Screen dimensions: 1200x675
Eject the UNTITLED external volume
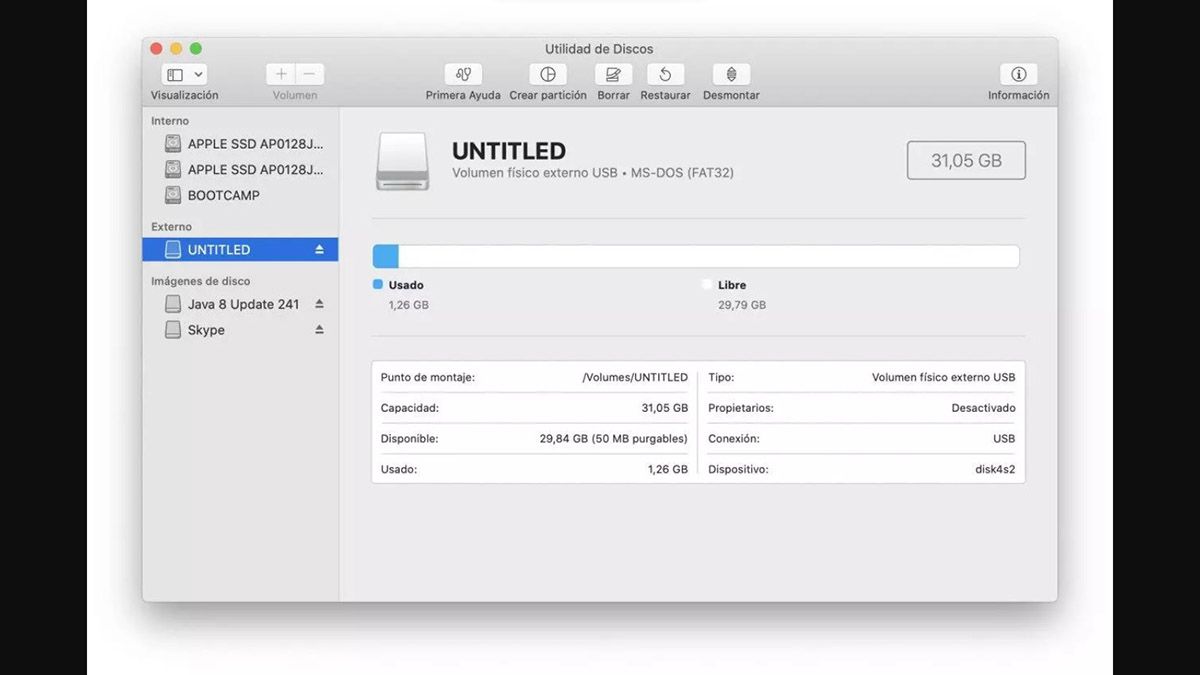coord(320,249)
